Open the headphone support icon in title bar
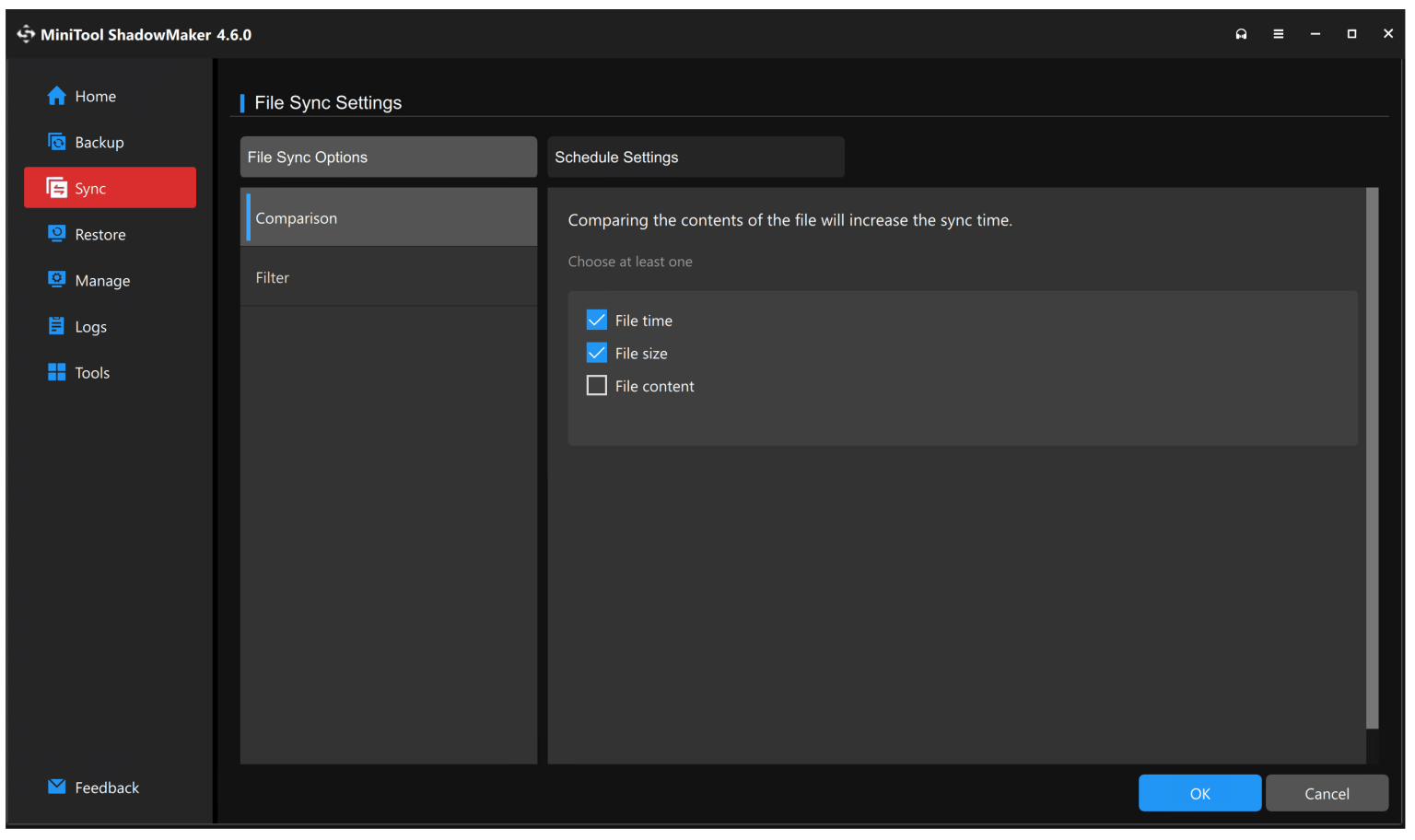Screen dimensions: 1415x840 click(1241, 34)
